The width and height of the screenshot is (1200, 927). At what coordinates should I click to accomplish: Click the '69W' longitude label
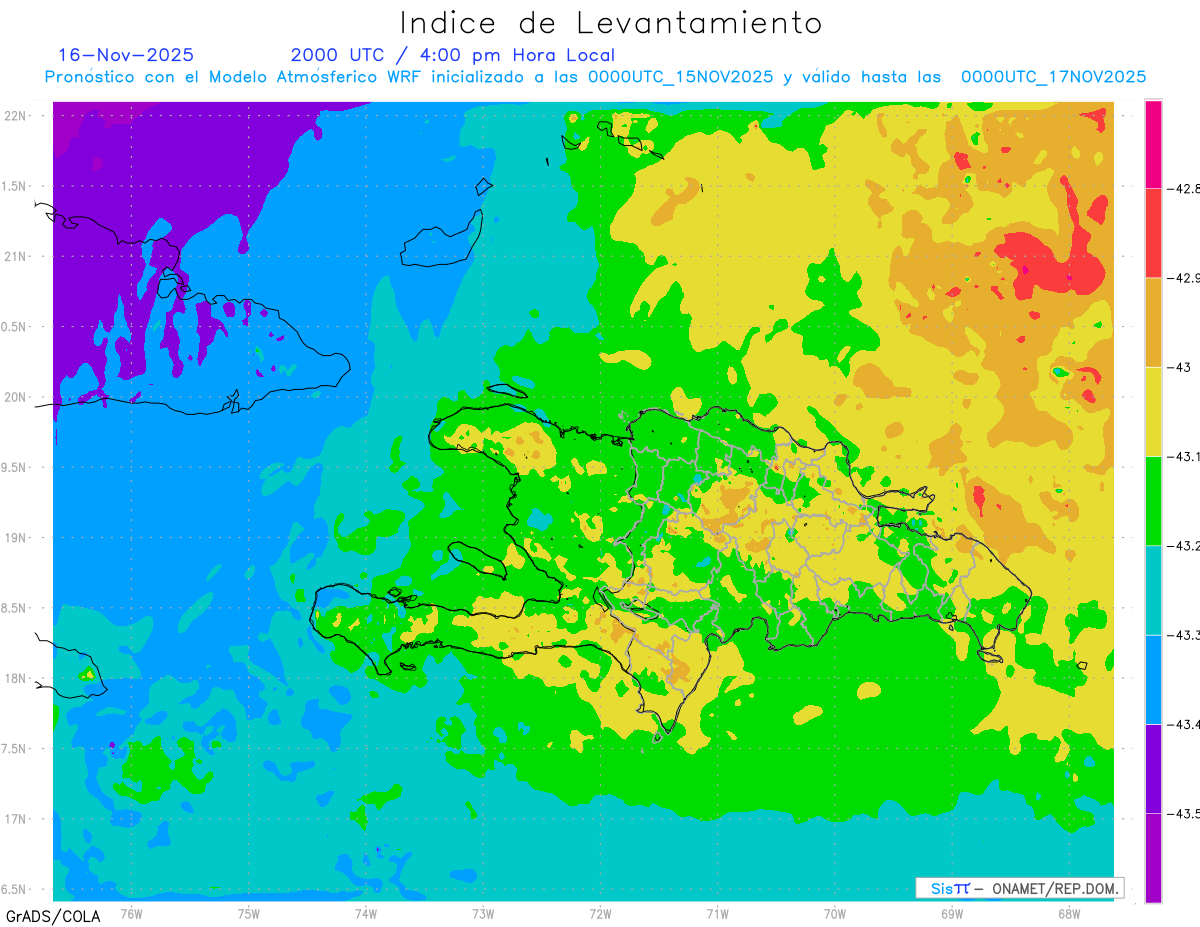pos(952,913)
